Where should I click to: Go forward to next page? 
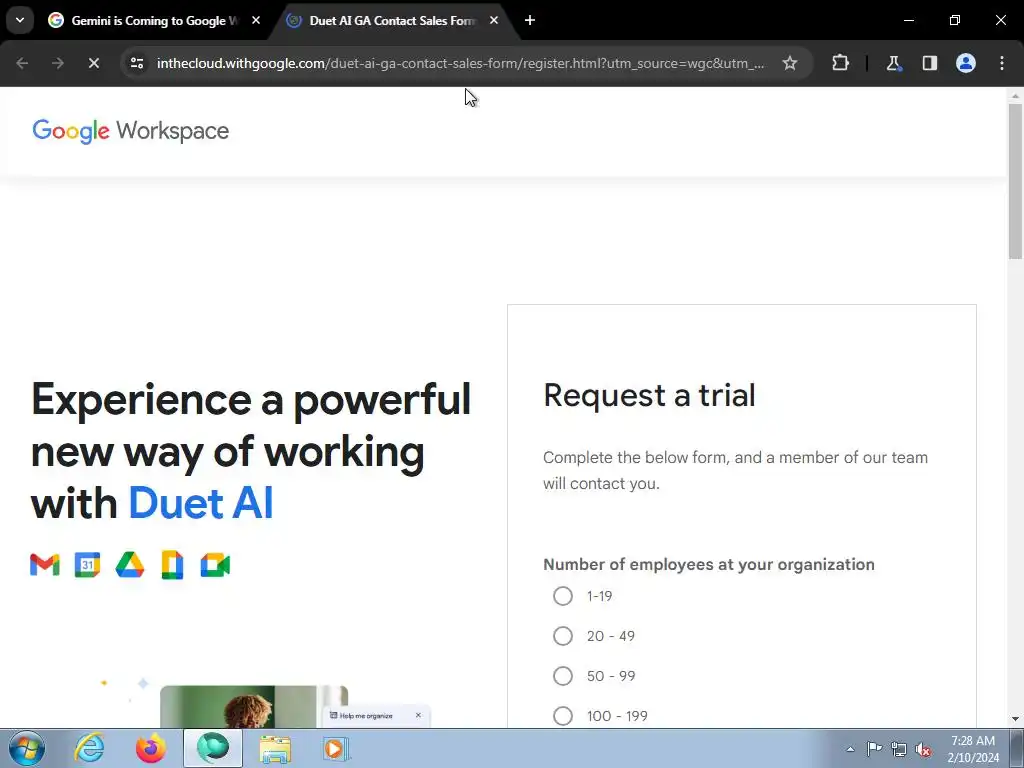pyautogui.click(x=57, y=63)
